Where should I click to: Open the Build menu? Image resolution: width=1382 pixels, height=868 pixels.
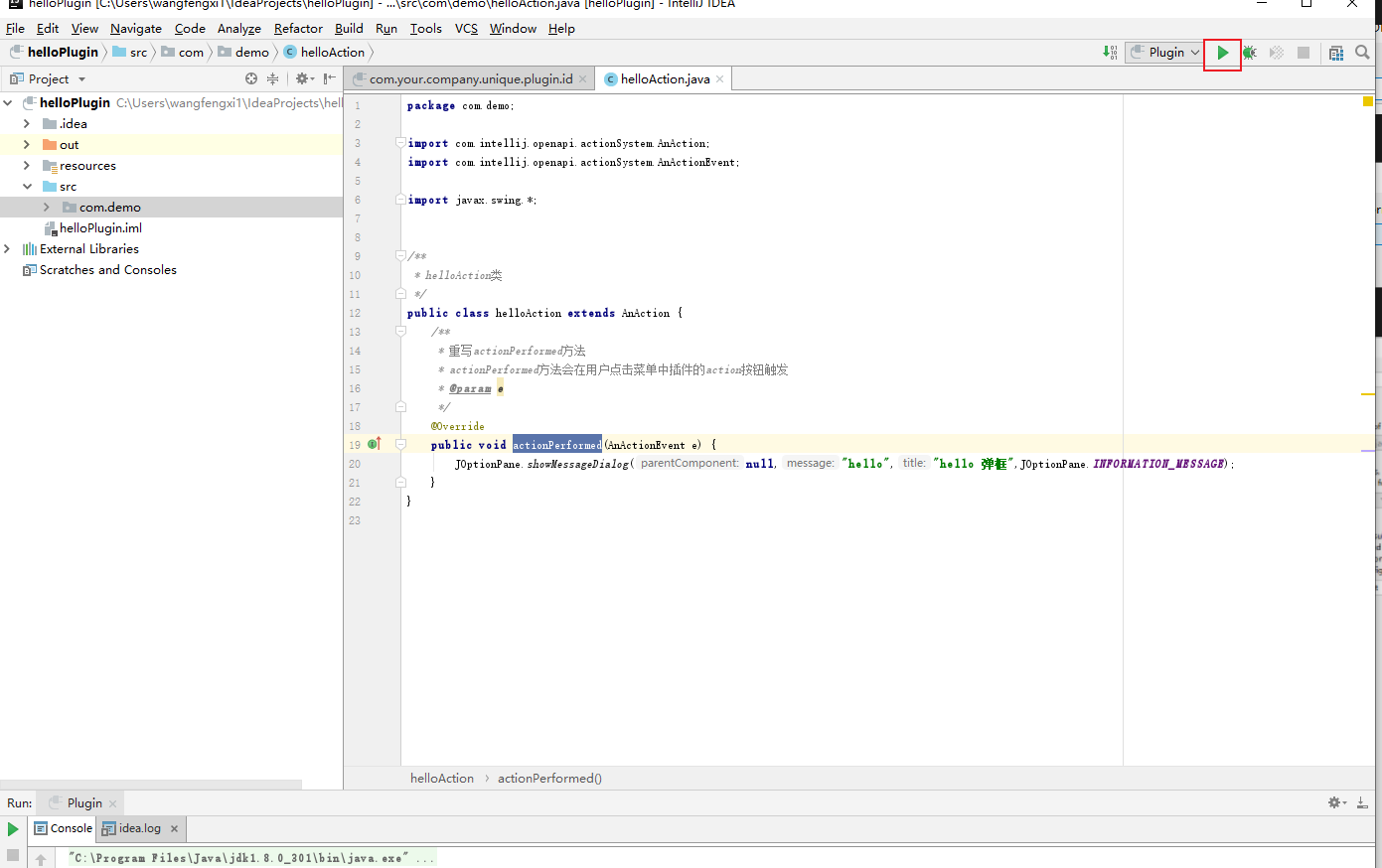pos(349,28)
